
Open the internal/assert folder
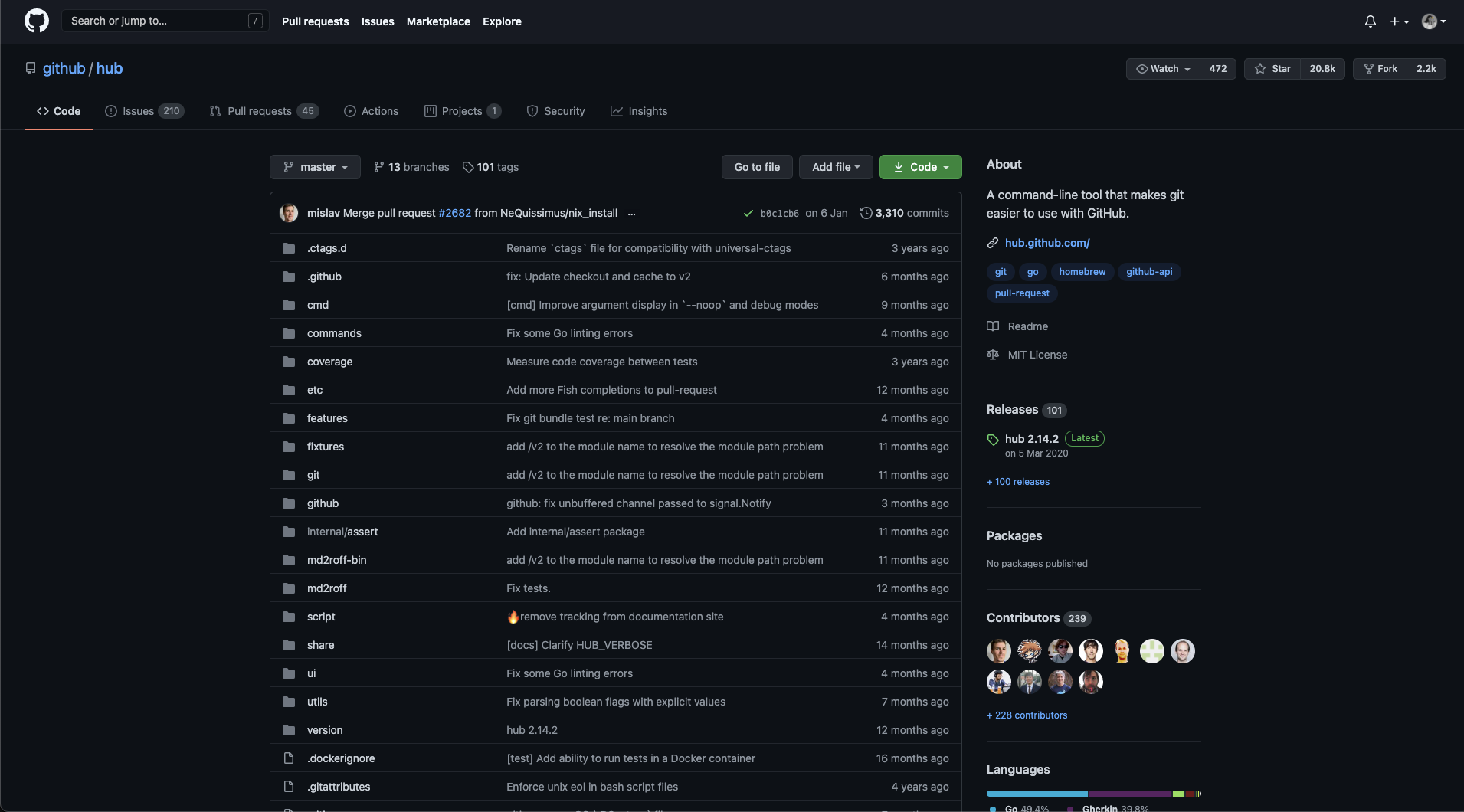pos(342,532)
